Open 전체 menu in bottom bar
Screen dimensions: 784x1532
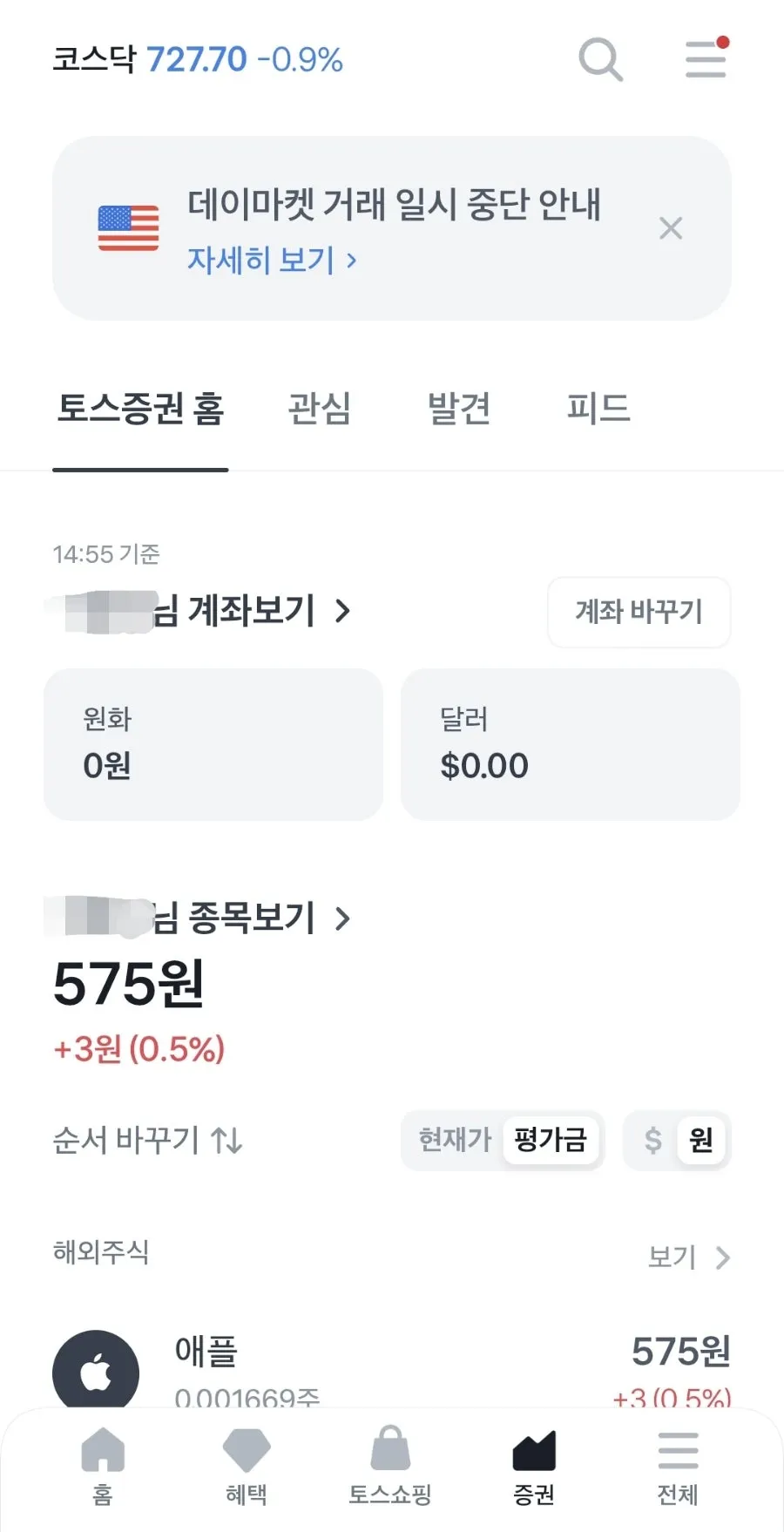[678, 1466]
